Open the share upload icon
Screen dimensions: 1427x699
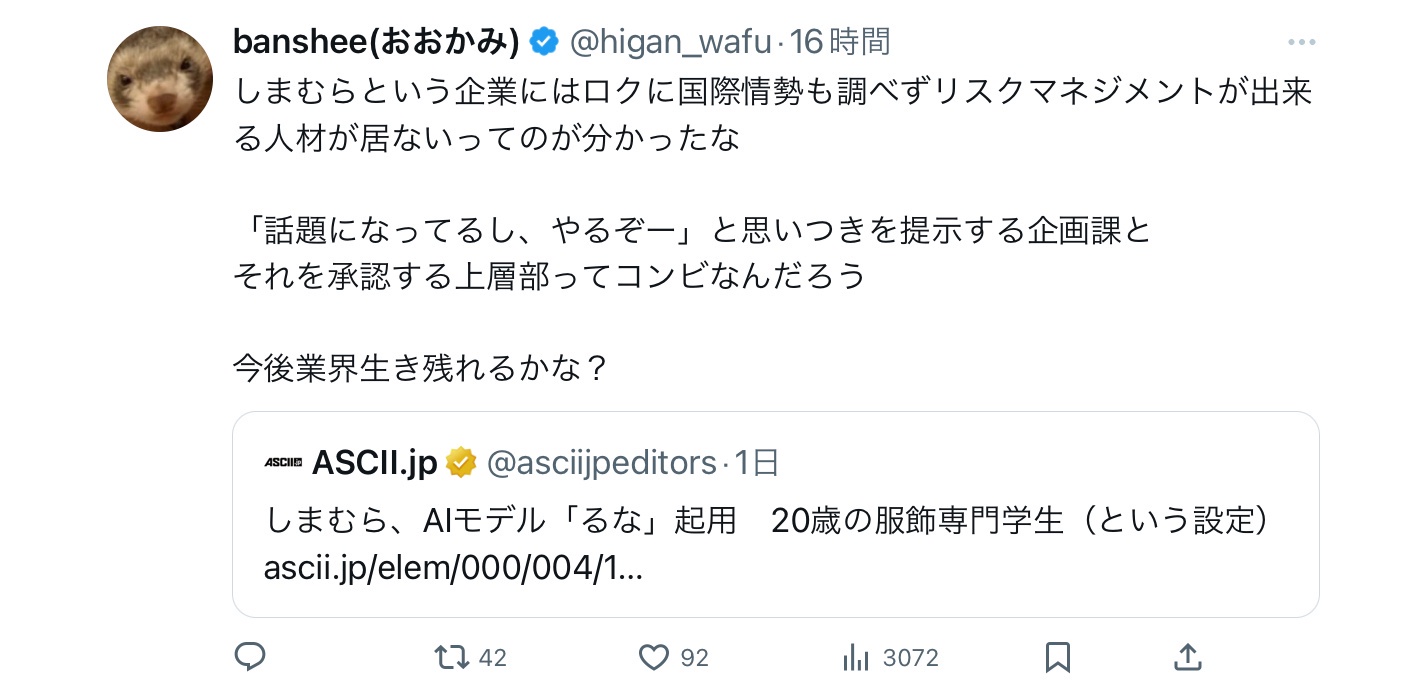point(1187,657)
